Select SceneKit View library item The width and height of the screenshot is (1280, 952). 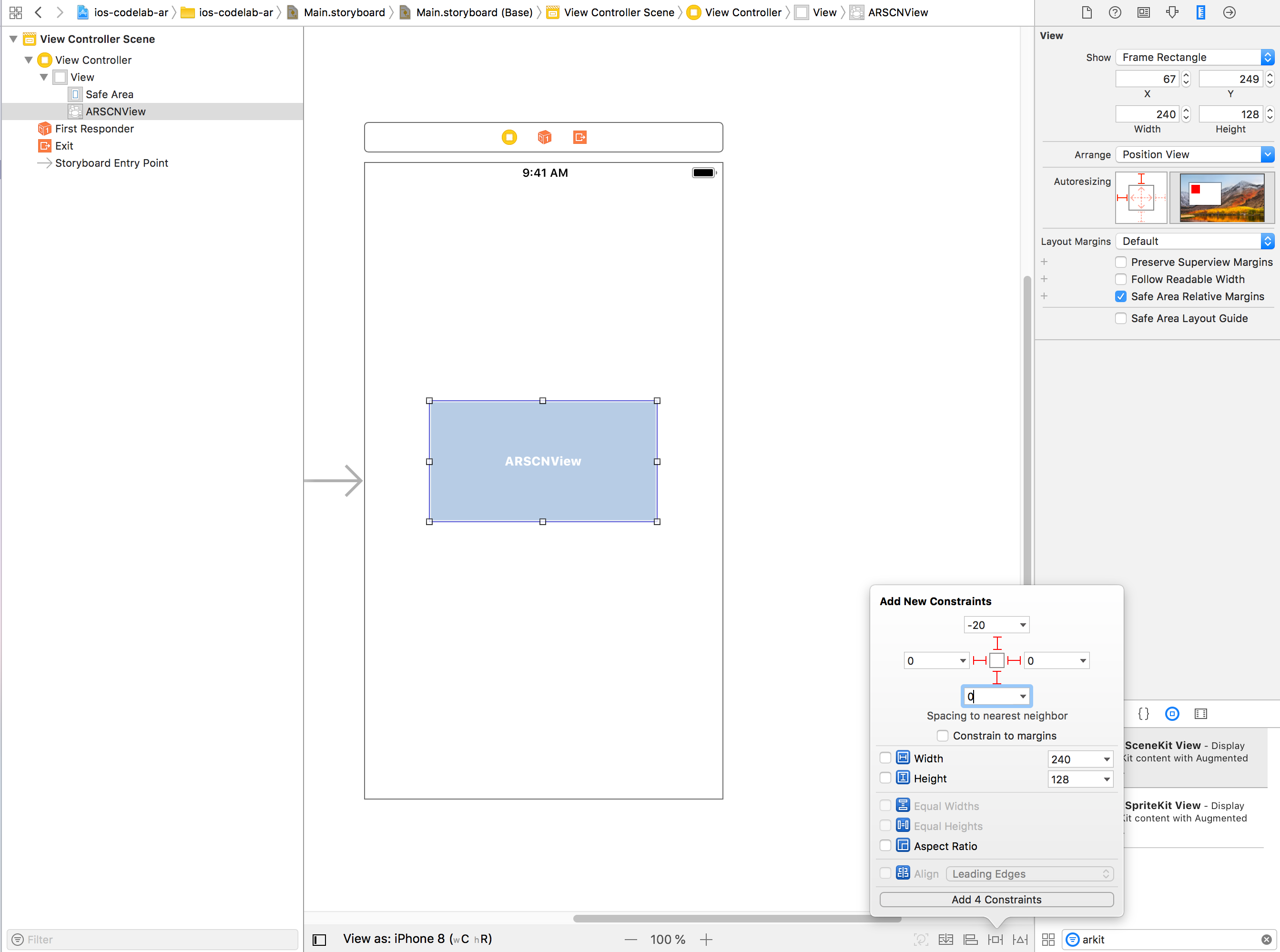tap(1195, 757)
